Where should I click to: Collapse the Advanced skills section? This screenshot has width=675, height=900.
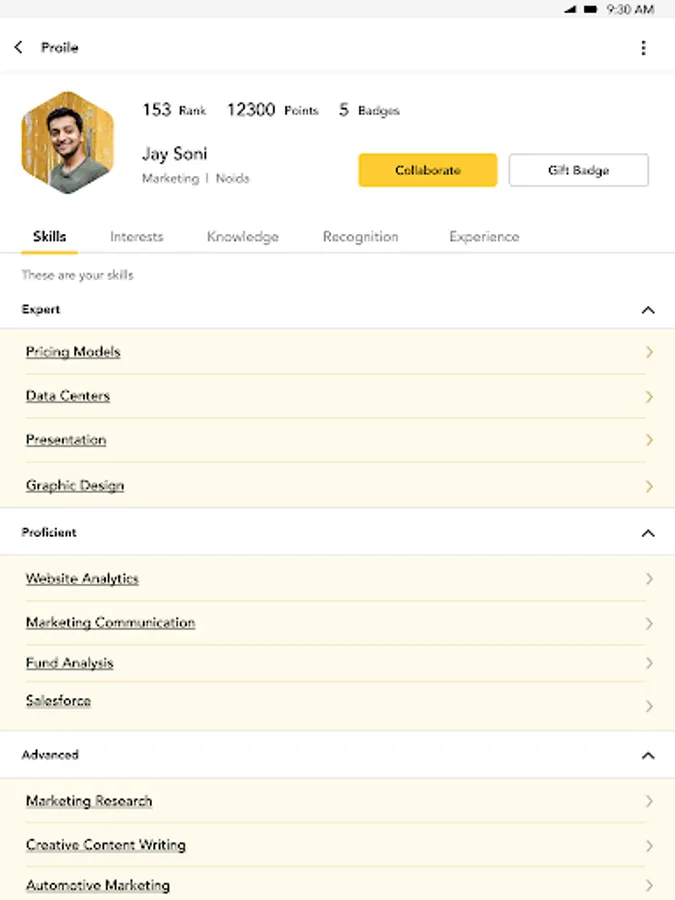(x=648, y=755)
